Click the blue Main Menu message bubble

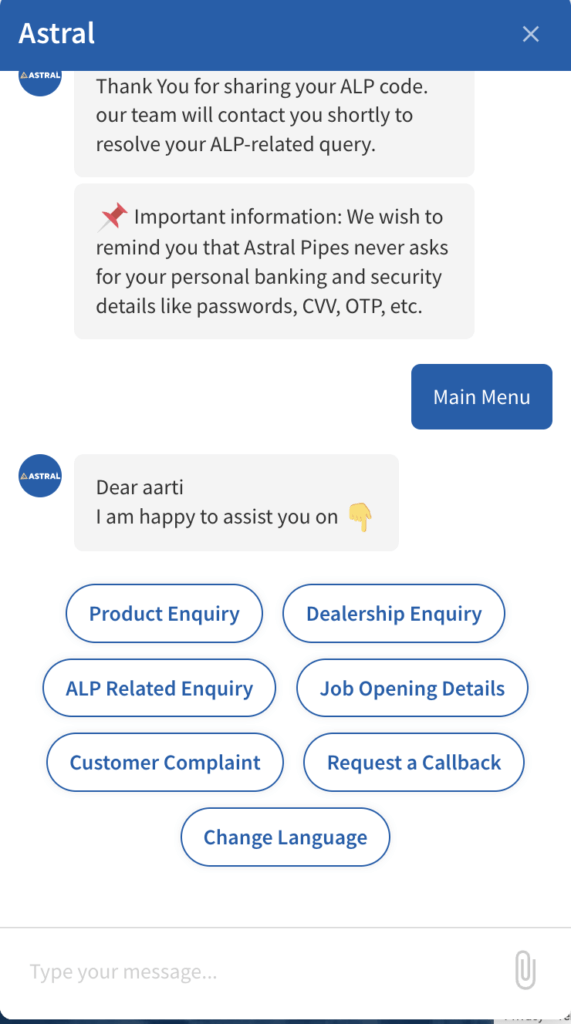click(x=481, y=396)
